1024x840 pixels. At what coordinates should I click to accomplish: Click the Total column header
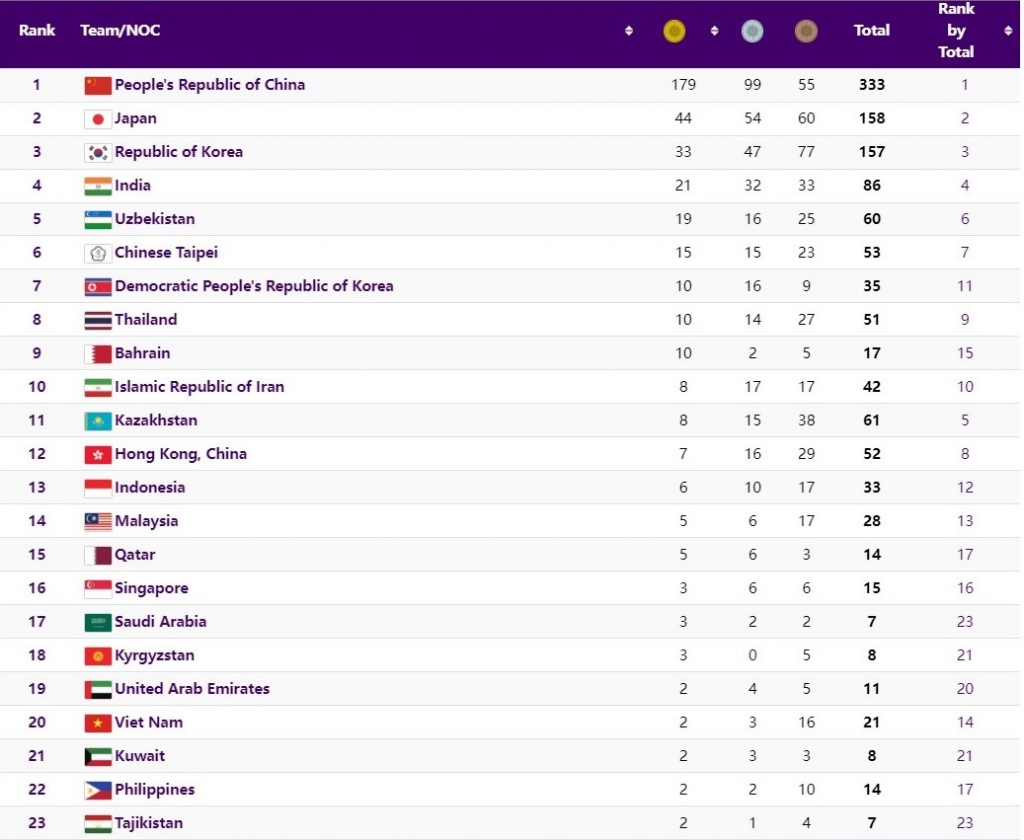point(871,31)
